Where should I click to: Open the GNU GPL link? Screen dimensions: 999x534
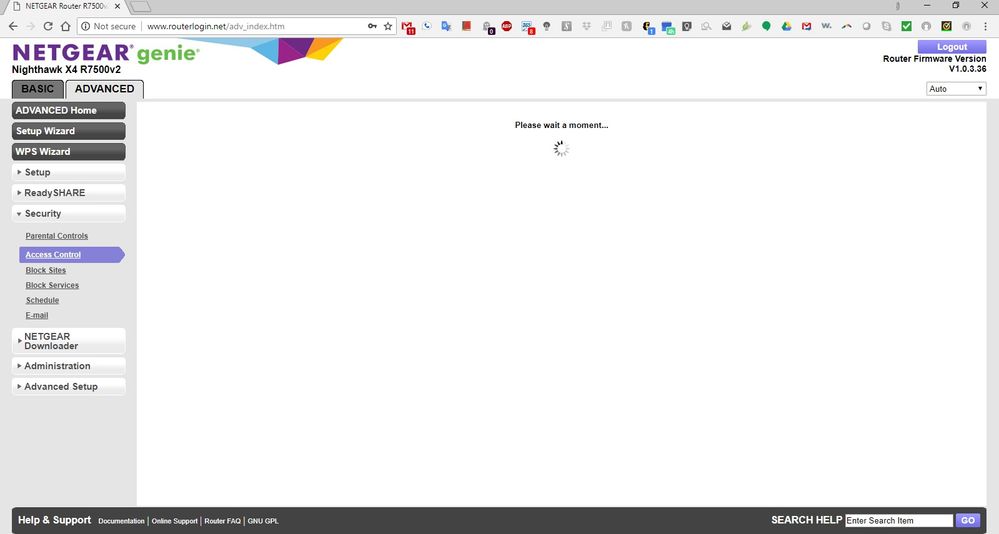[x=263, y=521]
